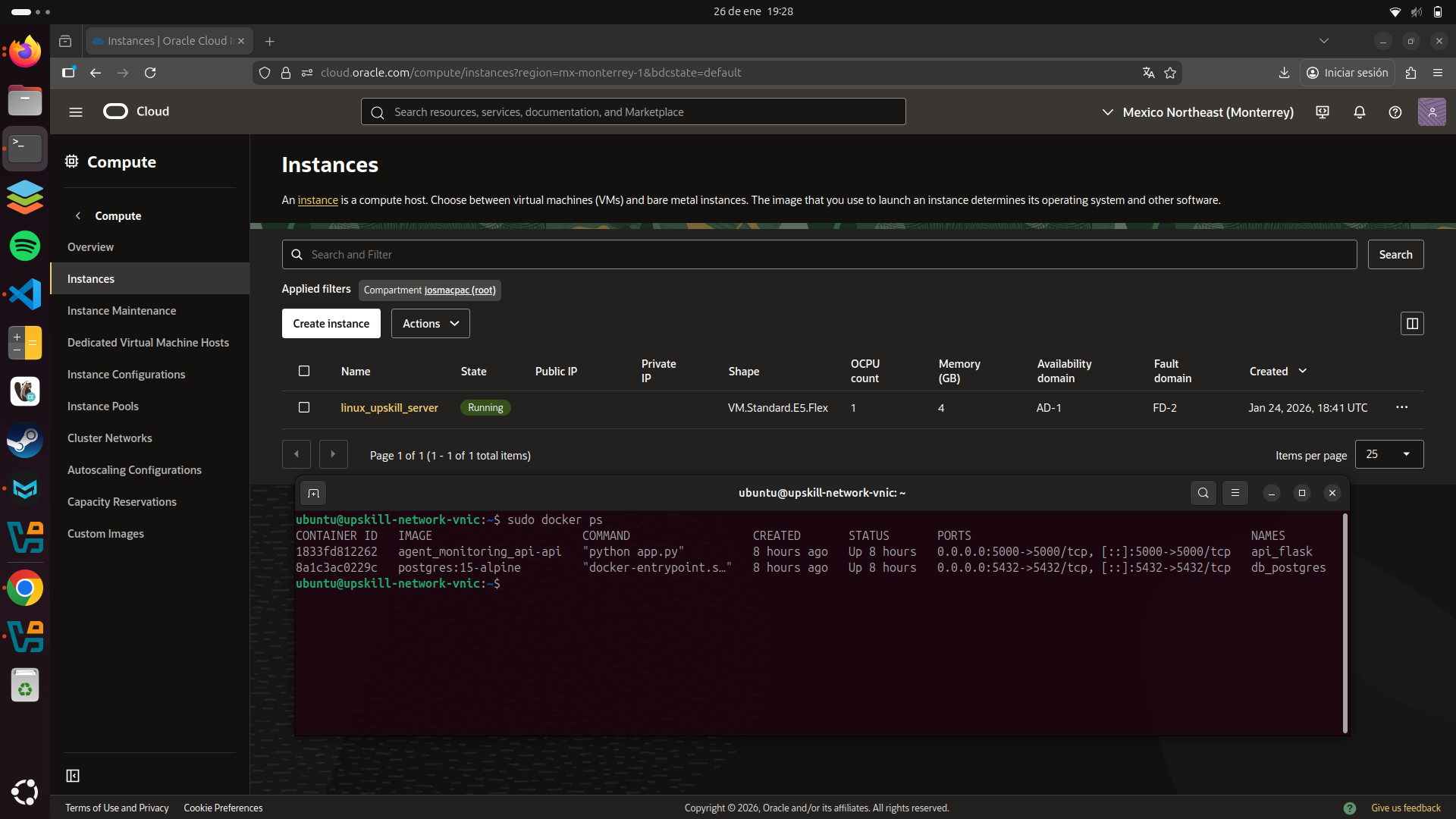Open the Actions dropdown
The image size is (1456, 819).
point(430,323)
